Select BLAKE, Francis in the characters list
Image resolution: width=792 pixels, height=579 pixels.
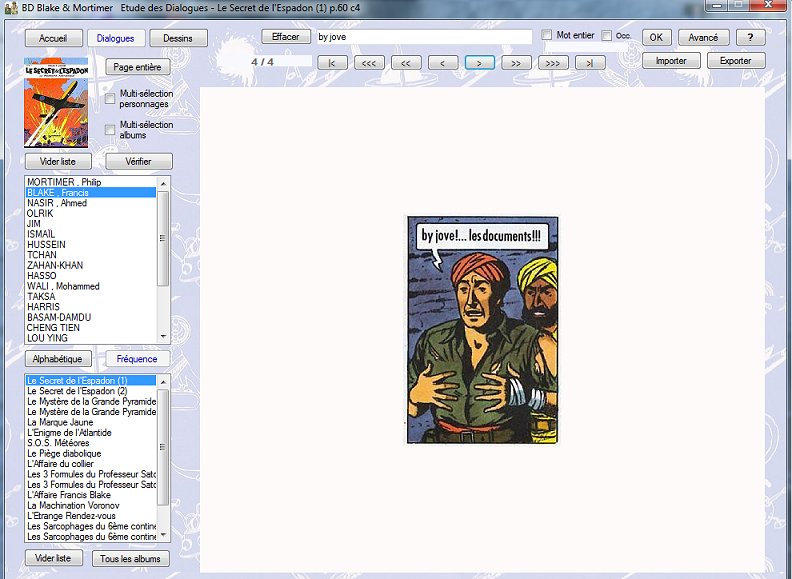[x=91, y=192]
